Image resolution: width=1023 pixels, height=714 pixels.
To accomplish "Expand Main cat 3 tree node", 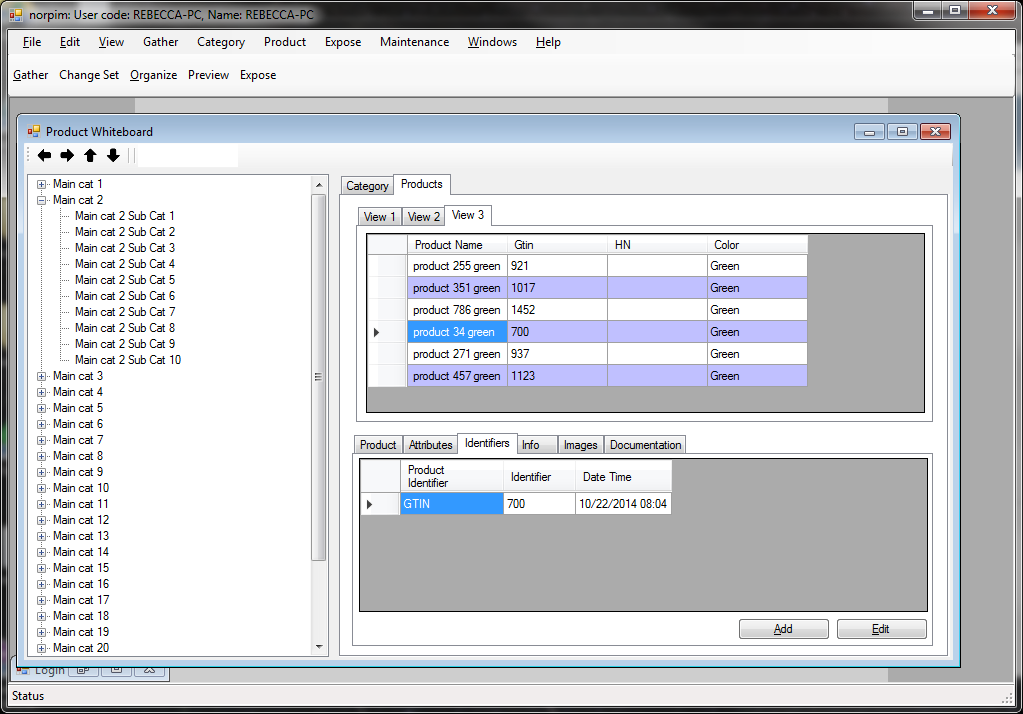I will (42, 377).
